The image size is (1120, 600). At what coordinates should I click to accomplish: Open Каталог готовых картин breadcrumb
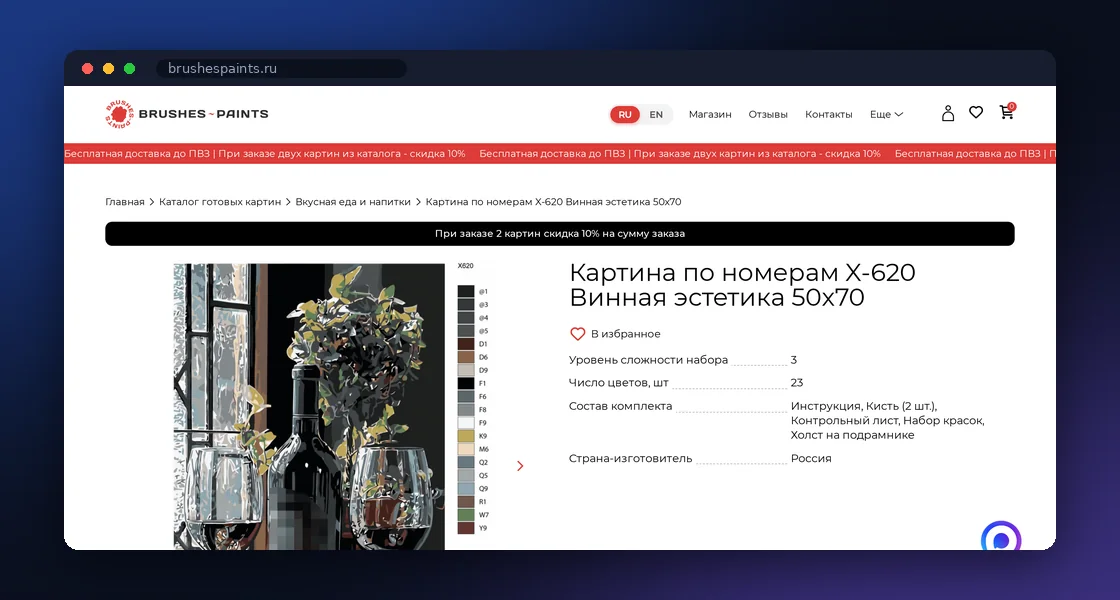click(x=220, y=202)
